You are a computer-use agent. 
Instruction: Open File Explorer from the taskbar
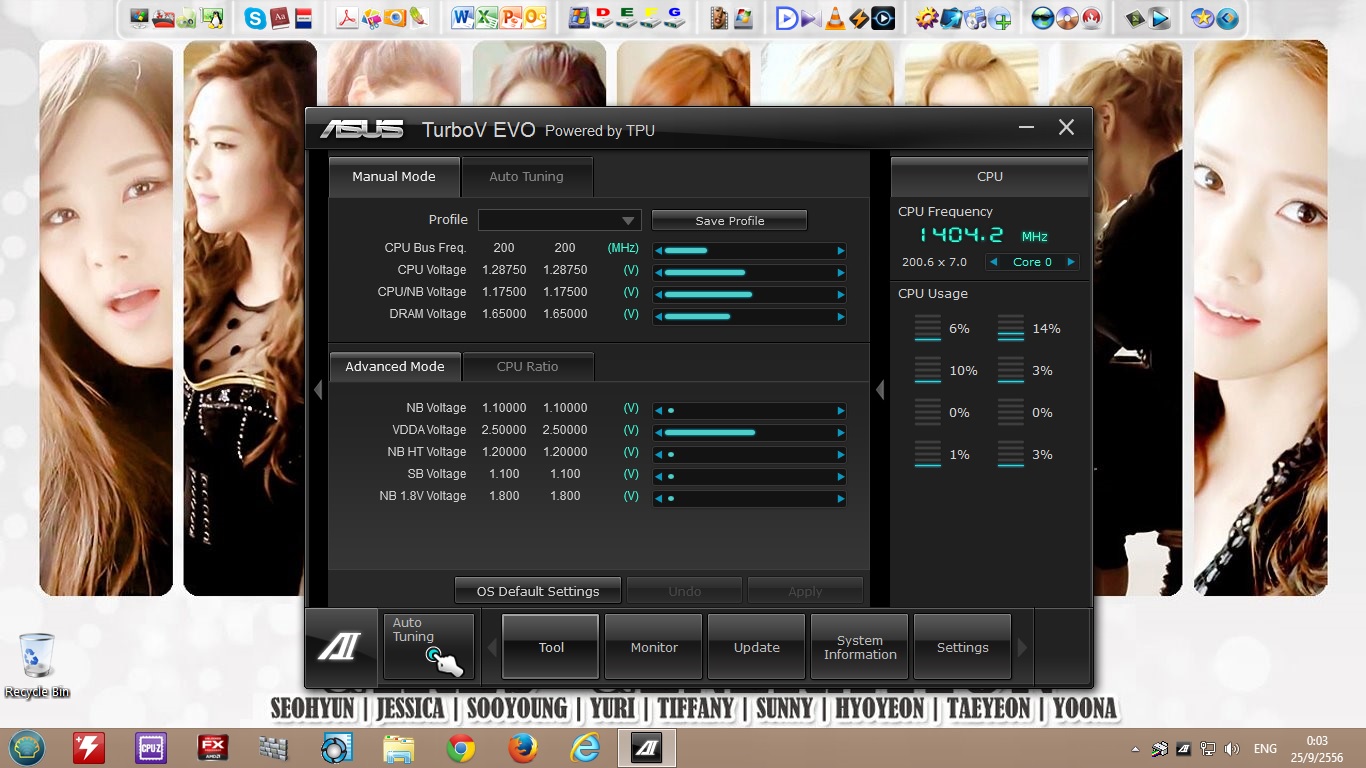pyautogui.click(x=399, y=748)
